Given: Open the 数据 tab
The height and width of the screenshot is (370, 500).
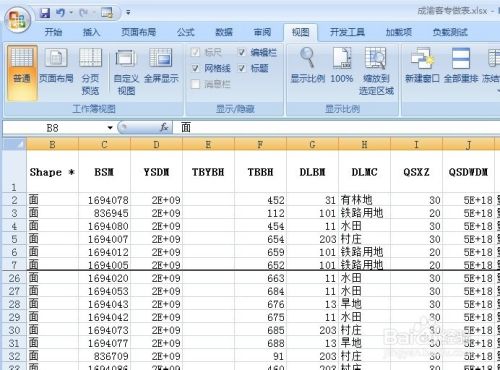Looking at the screenshot, I should click(x=224, y=32).
